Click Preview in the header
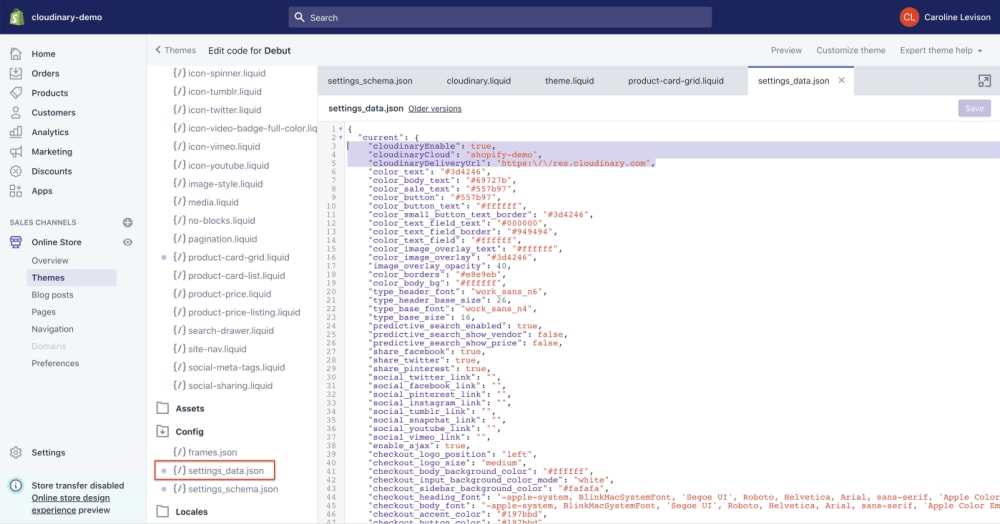The width and height of the screenshot is (1000, 524). [786, 50]
